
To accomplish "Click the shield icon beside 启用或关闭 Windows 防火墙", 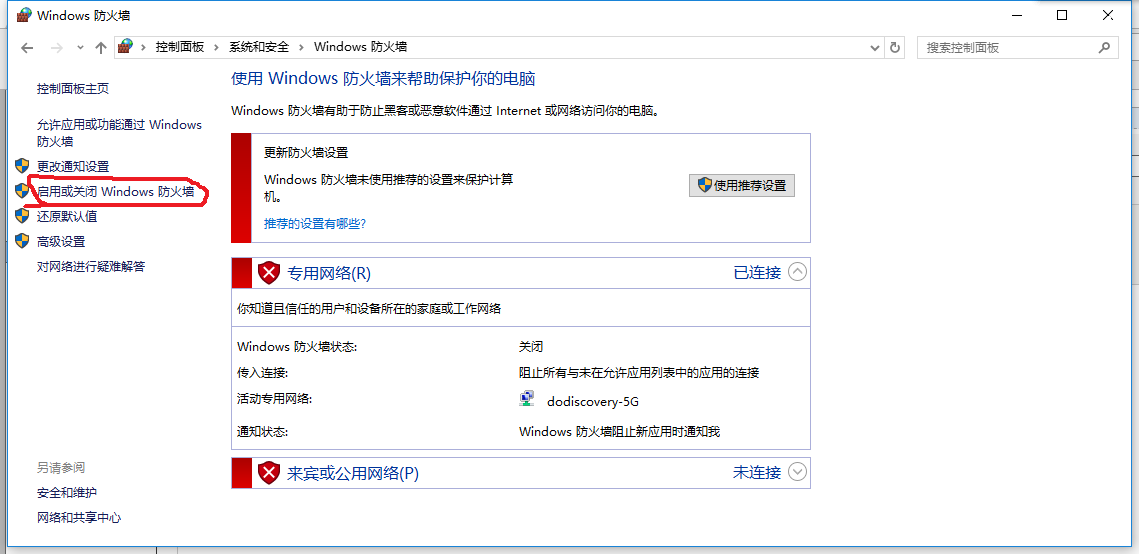I will (x=23, y=191).
